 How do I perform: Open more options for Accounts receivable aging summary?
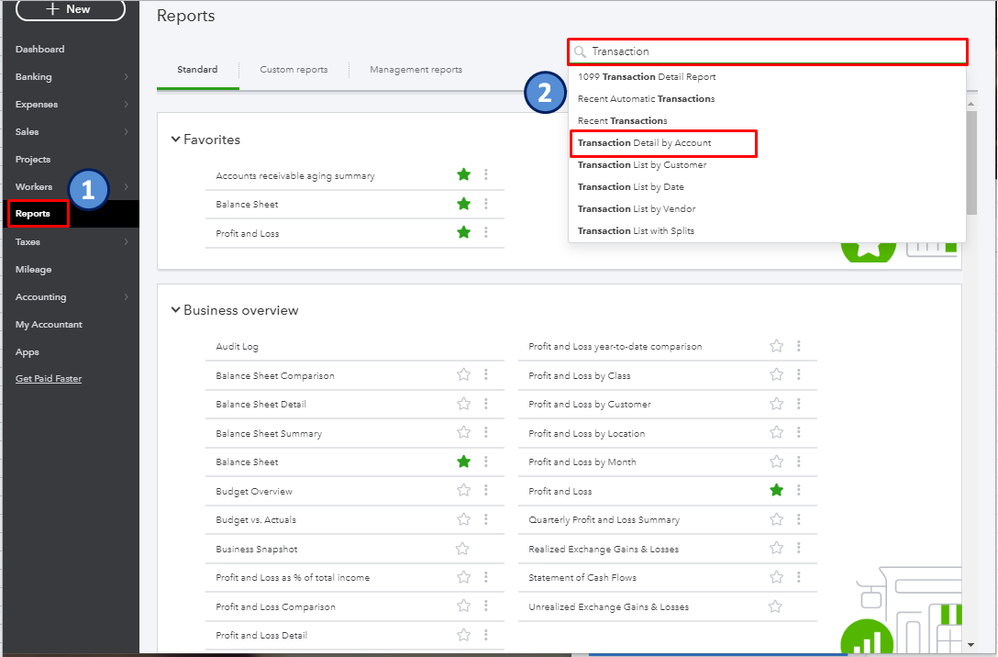coord(486,175)
